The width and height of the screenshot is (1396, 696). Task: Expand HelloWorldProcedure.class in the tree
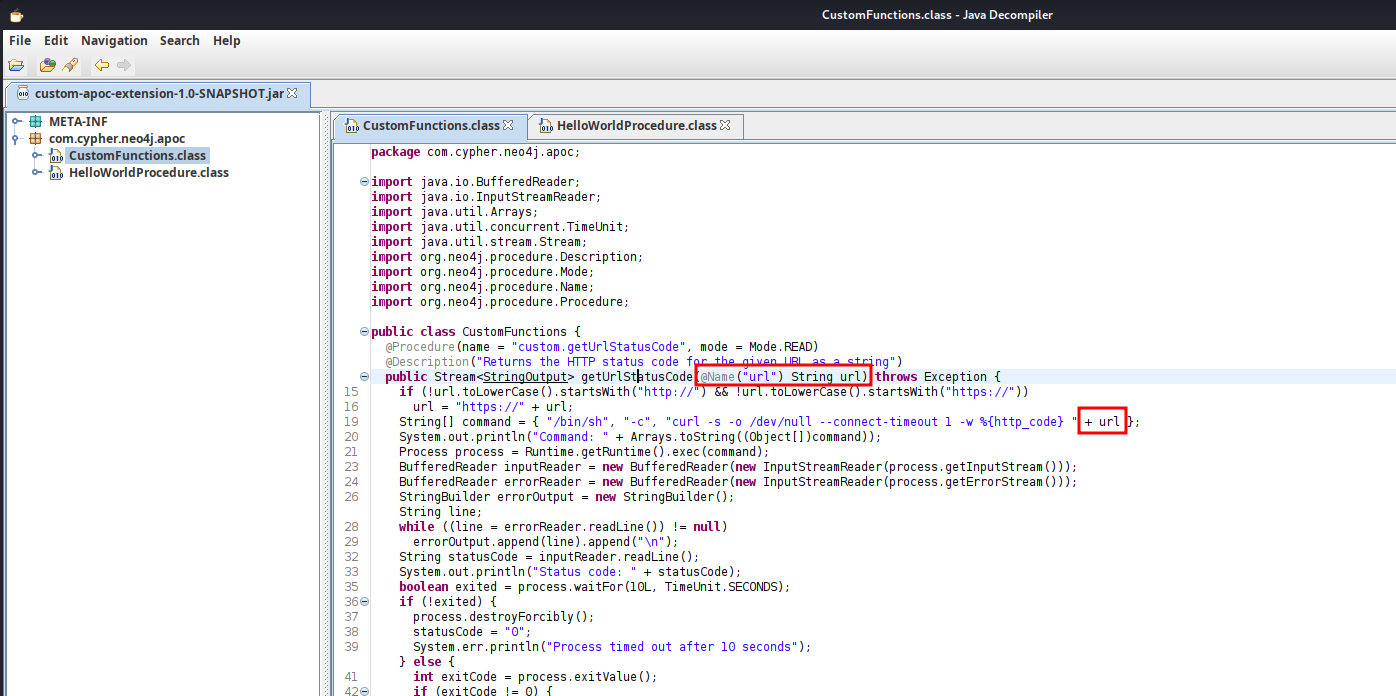click(x=37, y=173)
